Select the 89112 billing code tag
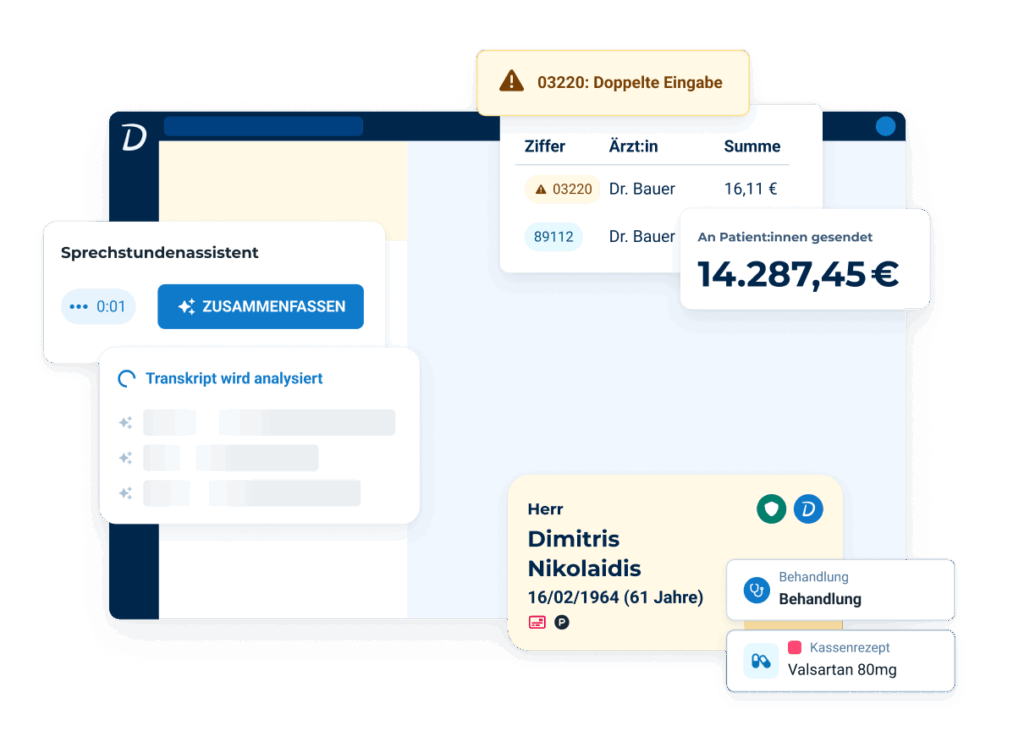1024x731 pixels. 553,237
